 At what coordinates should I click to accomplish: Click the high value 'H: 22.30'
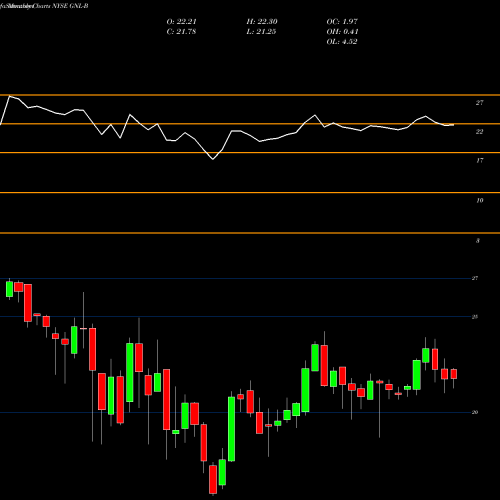262,22
